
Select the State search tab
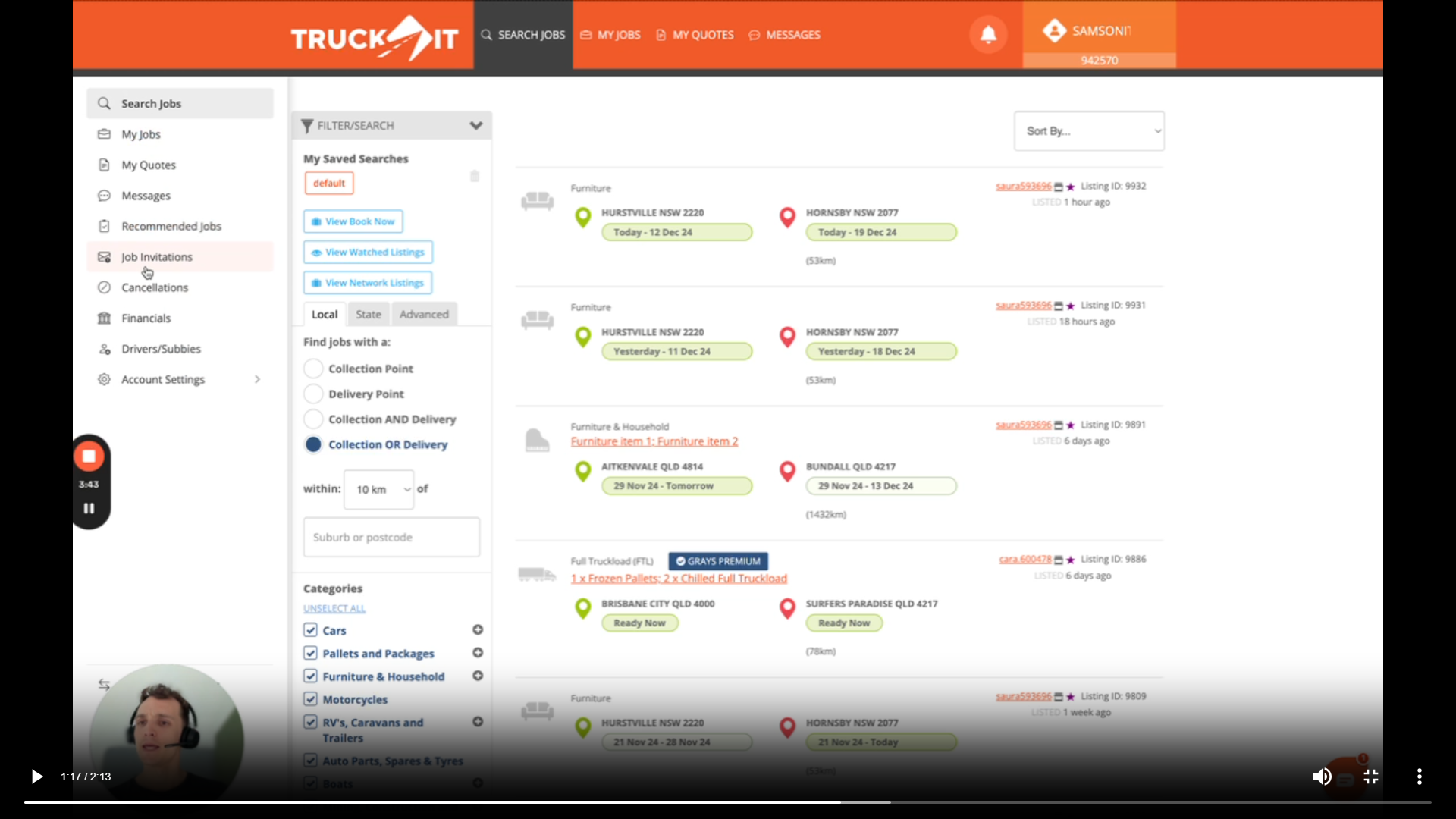point(367,313)
